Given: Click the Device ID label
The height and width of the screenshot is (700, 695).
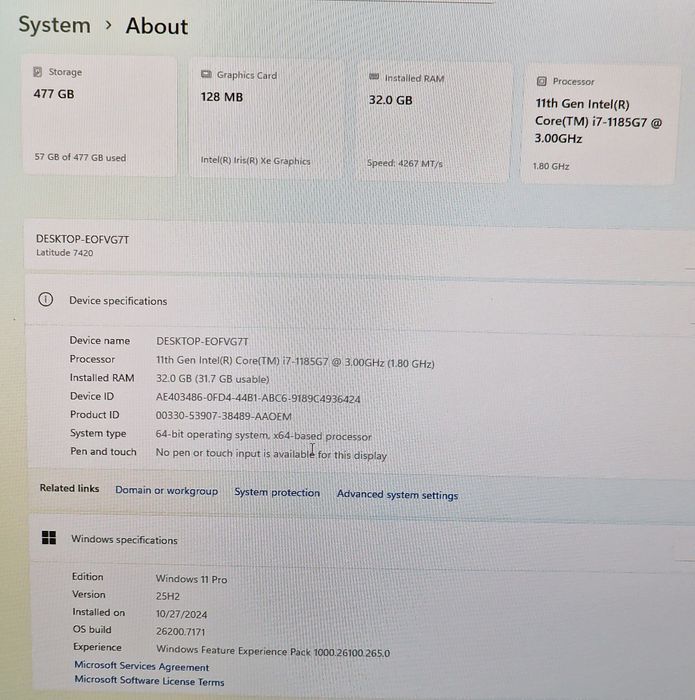Looking at the screenshot, I should [x=92, y=396].
